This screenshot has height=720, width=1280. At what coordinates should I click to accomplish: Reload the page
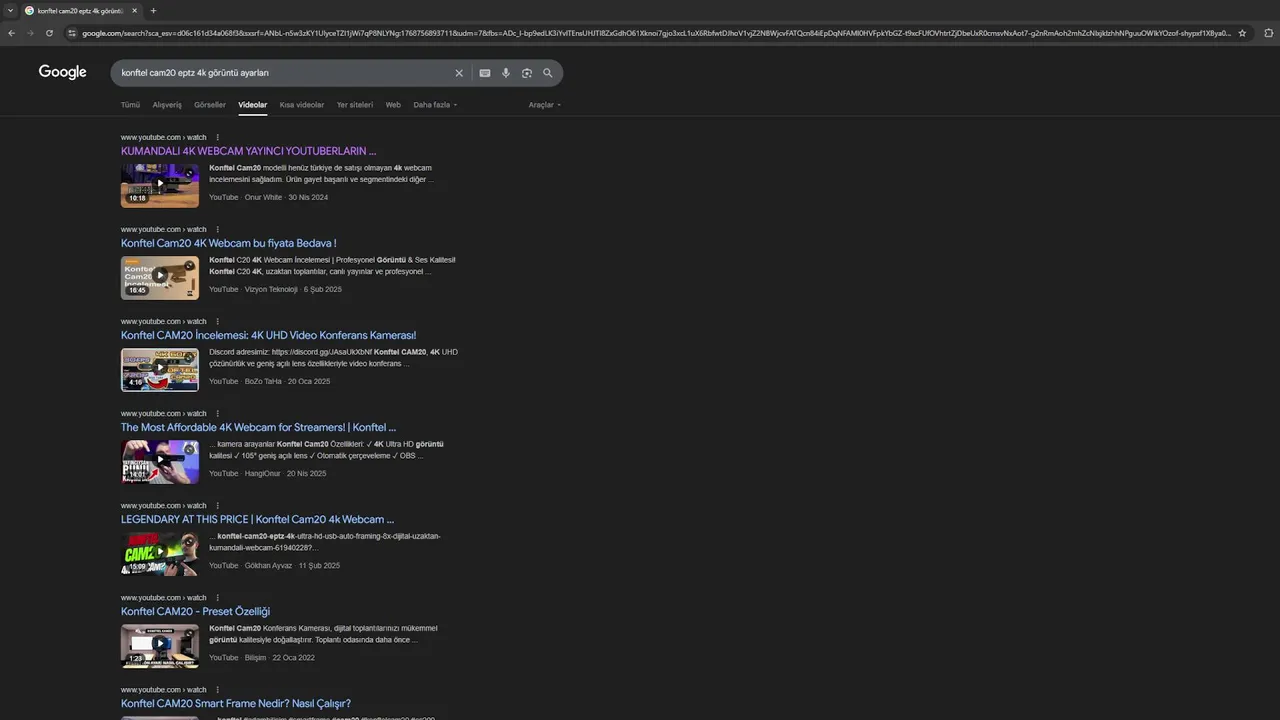(49, 33)
